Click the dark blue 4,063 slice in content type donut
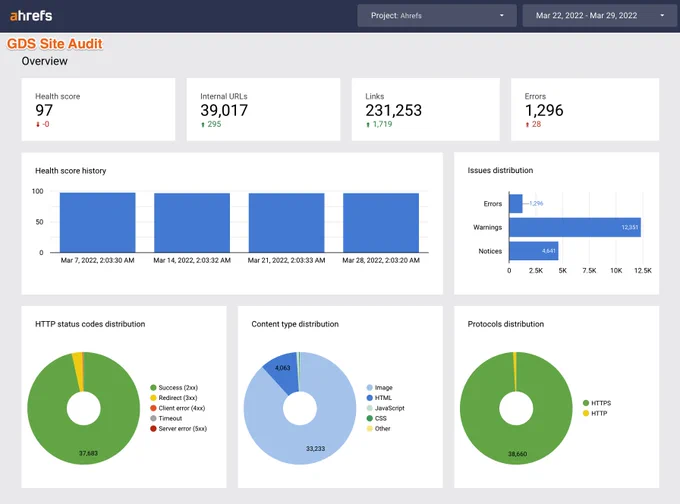The height and width of the screenshot is (504, 680). 284,372
